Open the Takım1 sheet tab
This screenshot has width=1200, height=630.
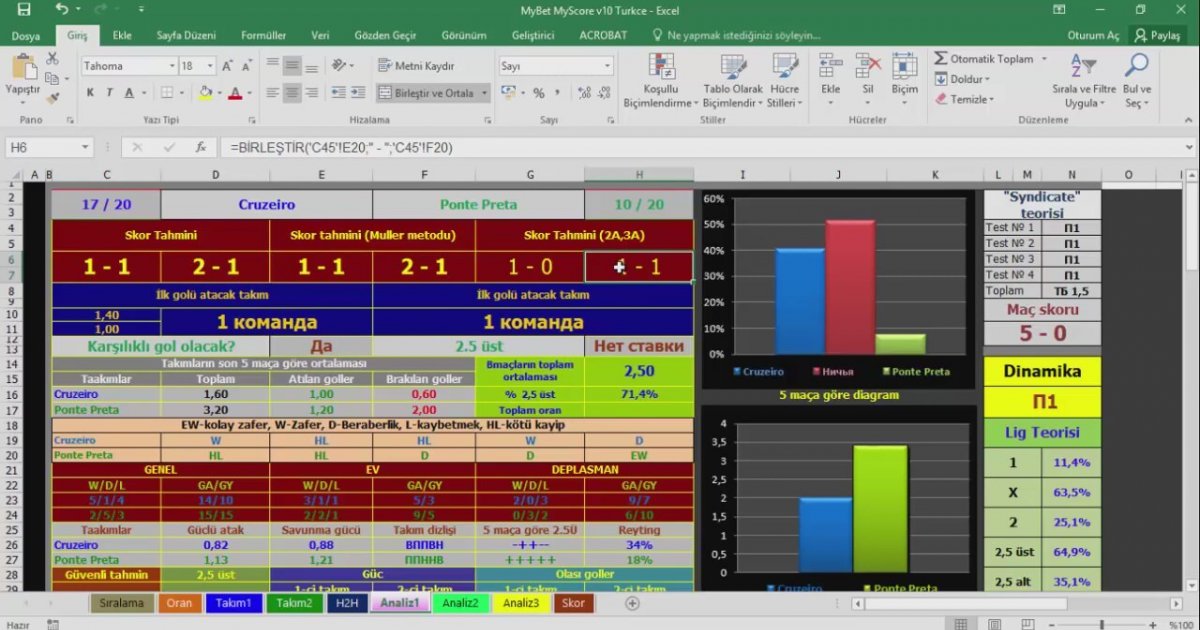click(x=235, y=603)
